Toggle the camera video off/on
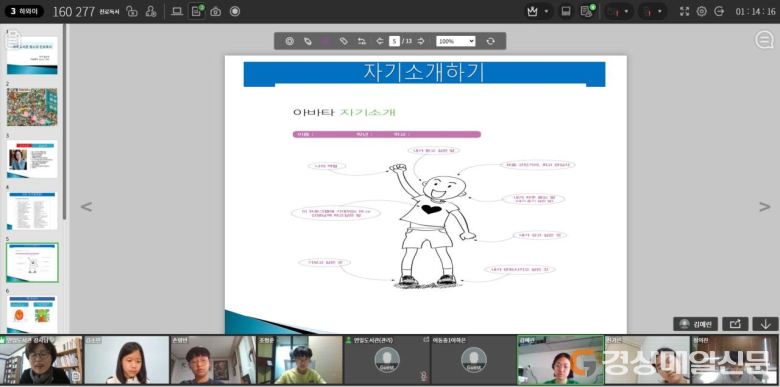This screenshot has width=780, height=387. pos(613,11)
